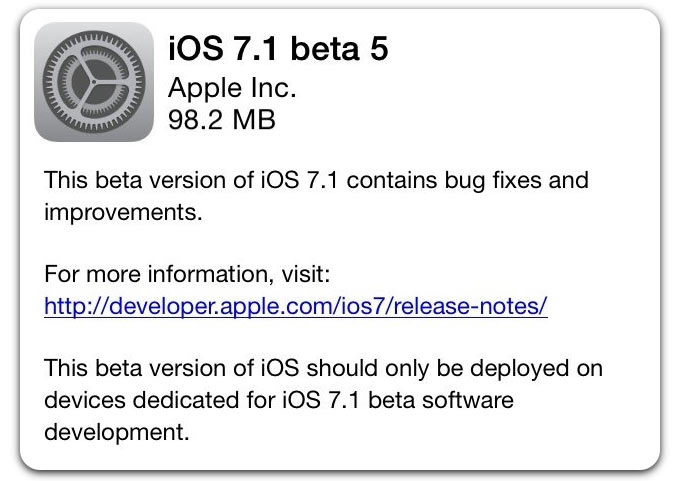
Task: Click the 98.2 MB download size
Action: coord(220,120)
